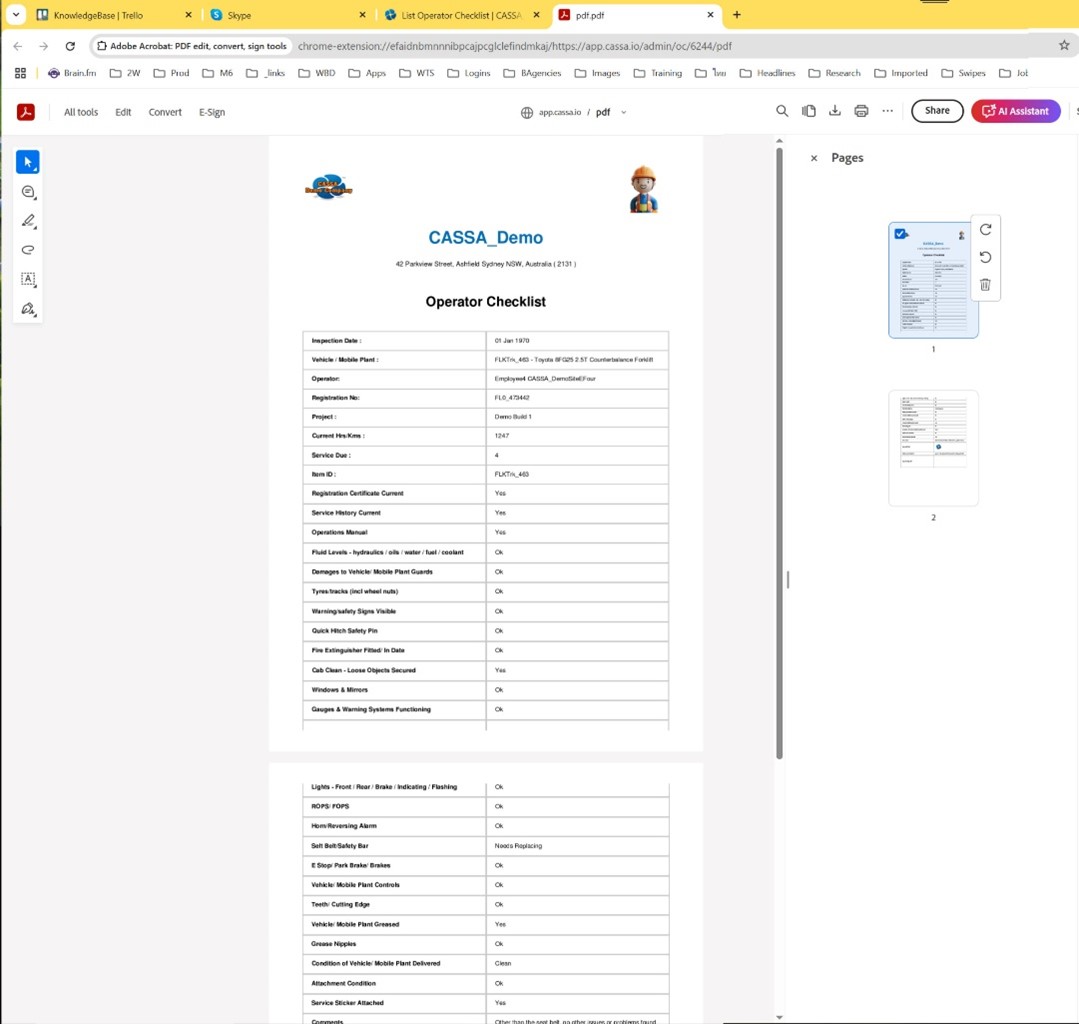
Task: Open a new browser tab
Action: click(736, 14)
